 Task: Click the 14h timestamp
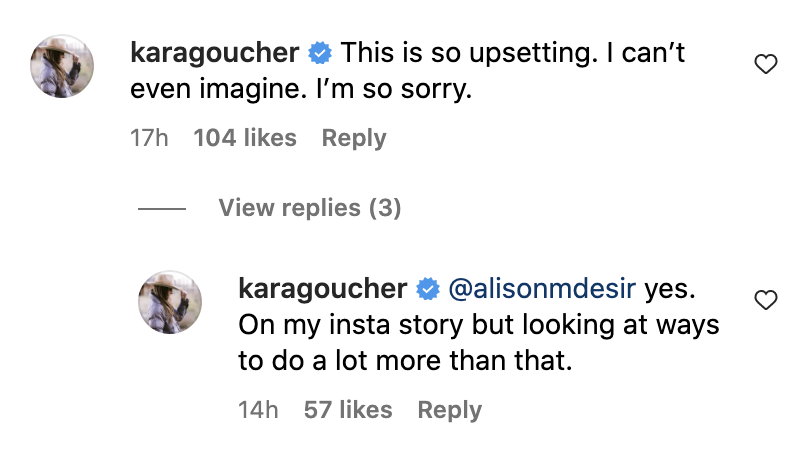[258, 410]
